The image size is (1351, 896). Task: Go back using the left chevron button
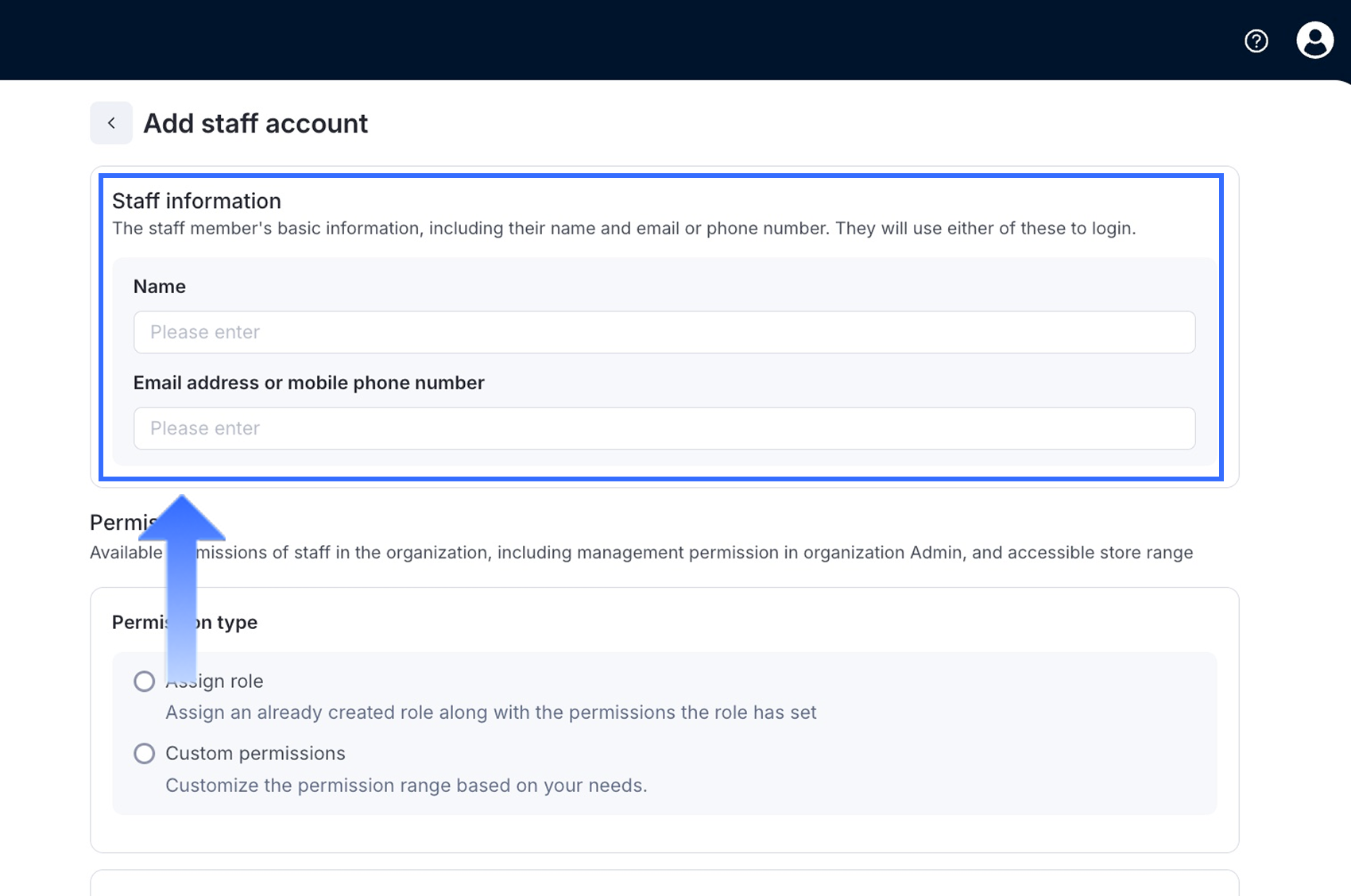click(111, 123)
